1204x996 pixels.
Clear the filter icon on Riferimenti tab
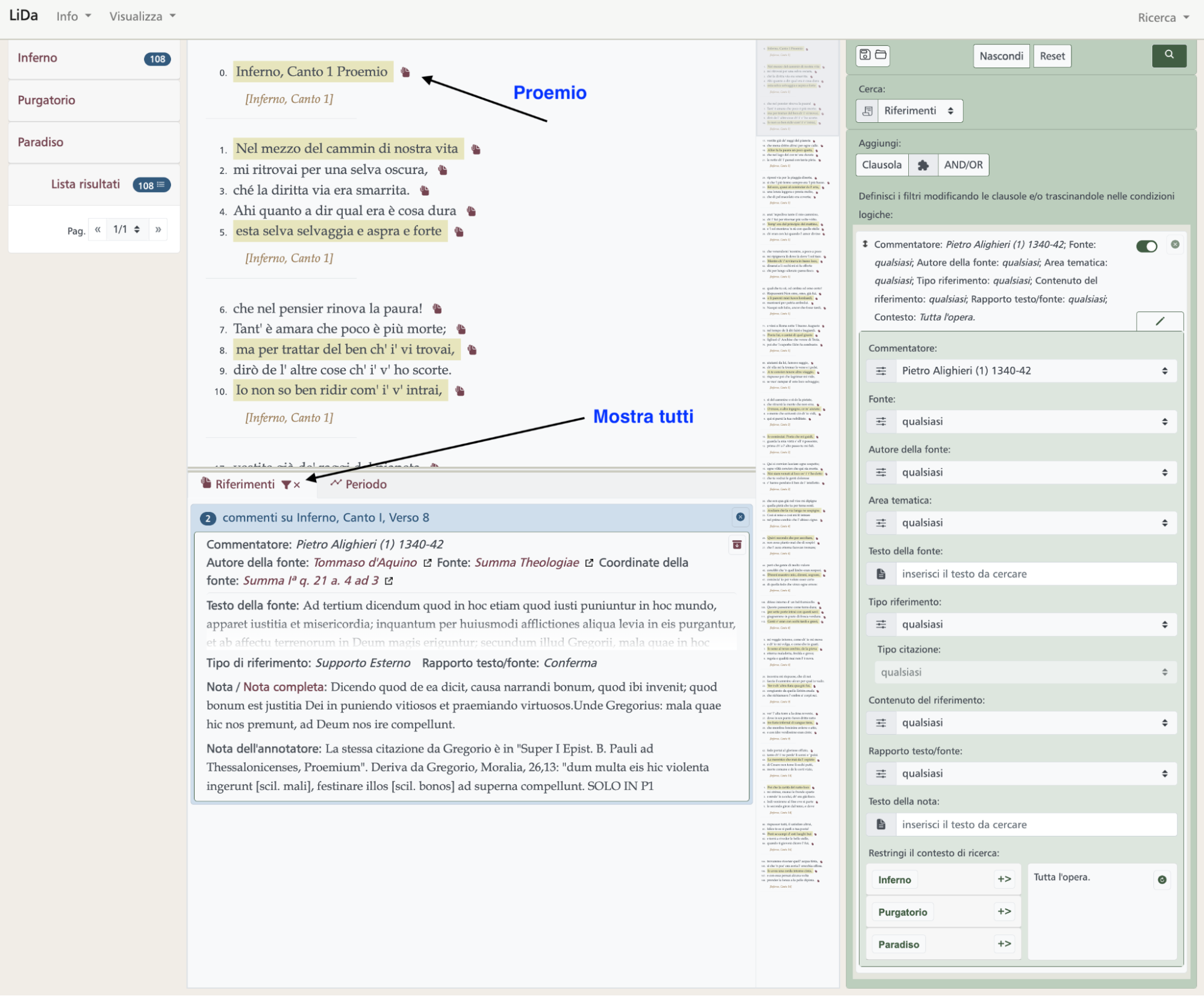[x=291, y=485]
